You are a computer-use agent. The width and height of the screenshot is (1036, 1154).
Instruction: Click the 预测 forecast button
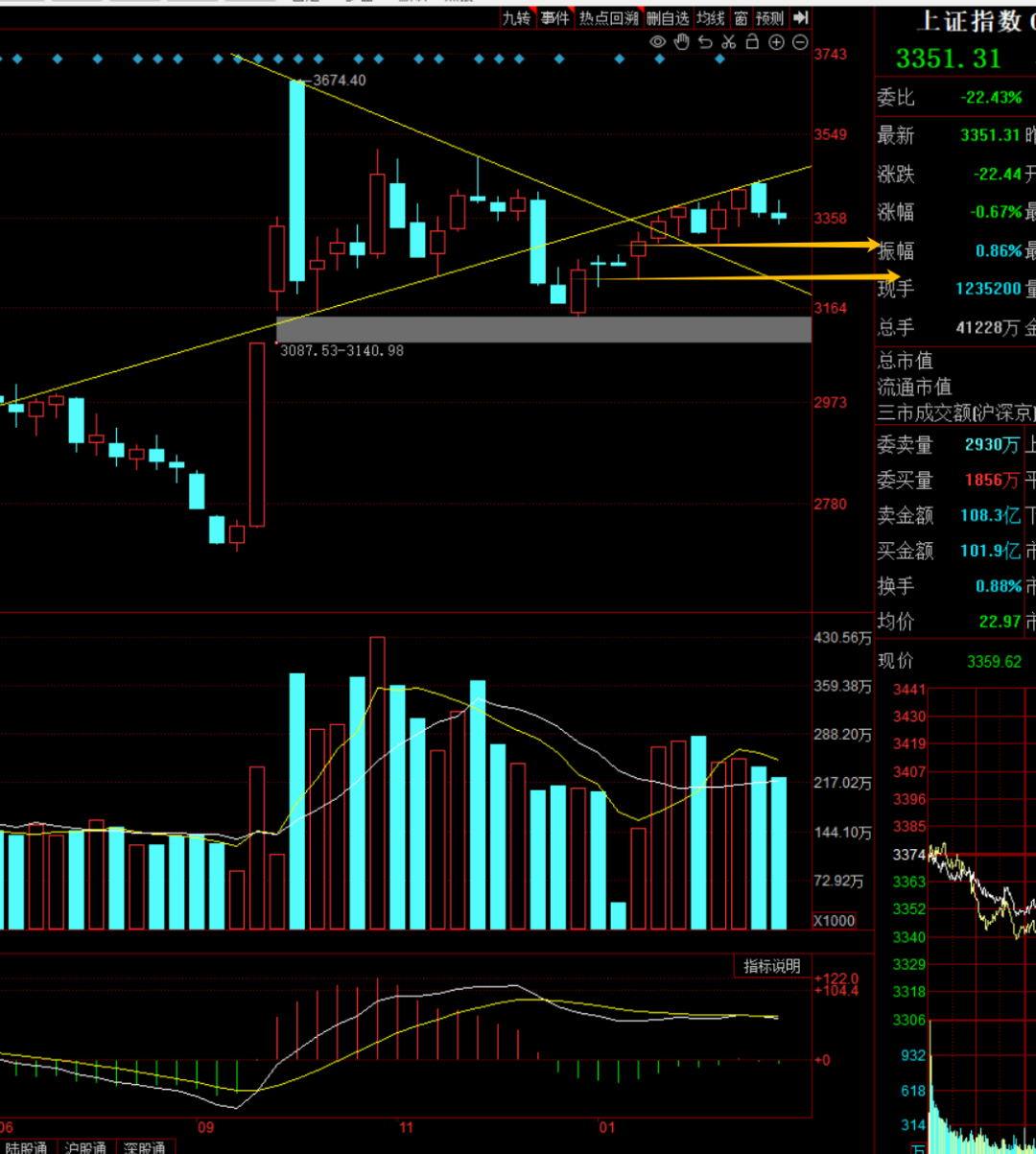(769, 17)
